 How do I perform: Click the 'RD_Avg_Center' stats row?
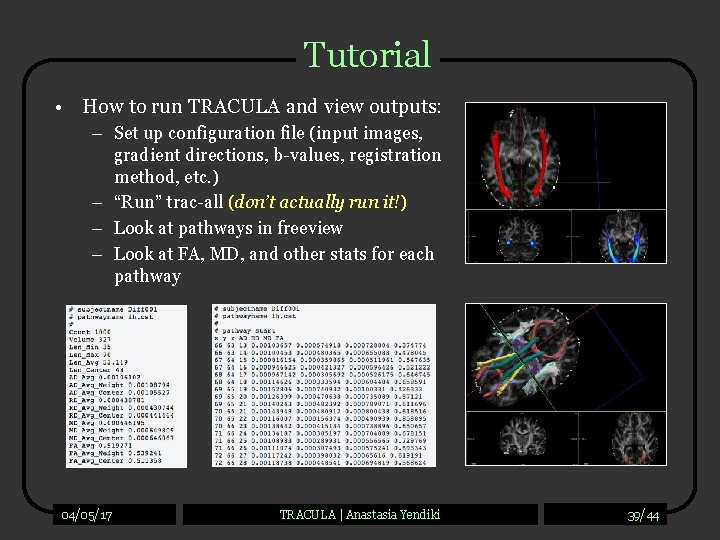[x=121, y=415]
